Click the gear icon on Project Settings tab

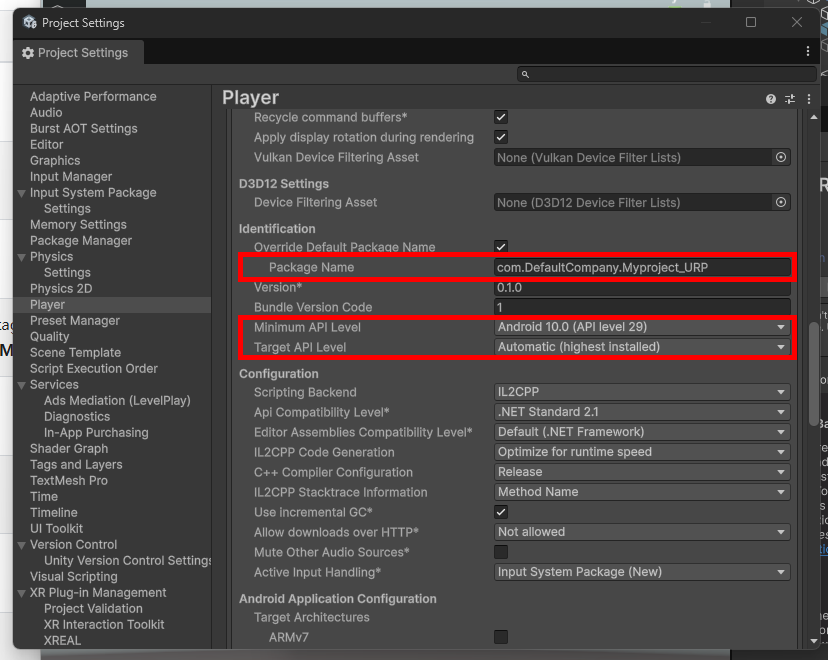click(x=28, y=53)
